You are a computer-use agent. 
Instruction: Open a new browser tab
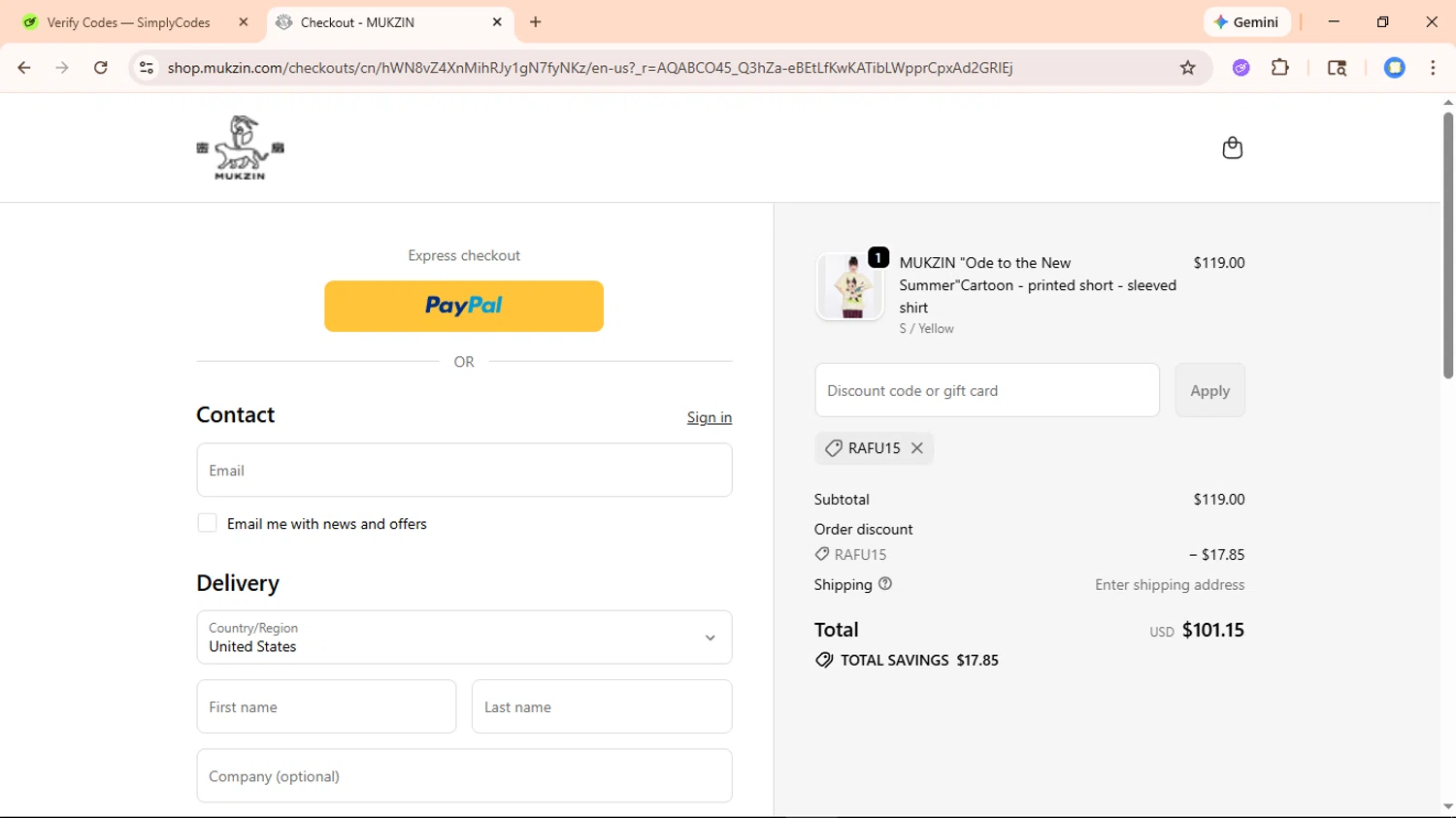[536, 22]
